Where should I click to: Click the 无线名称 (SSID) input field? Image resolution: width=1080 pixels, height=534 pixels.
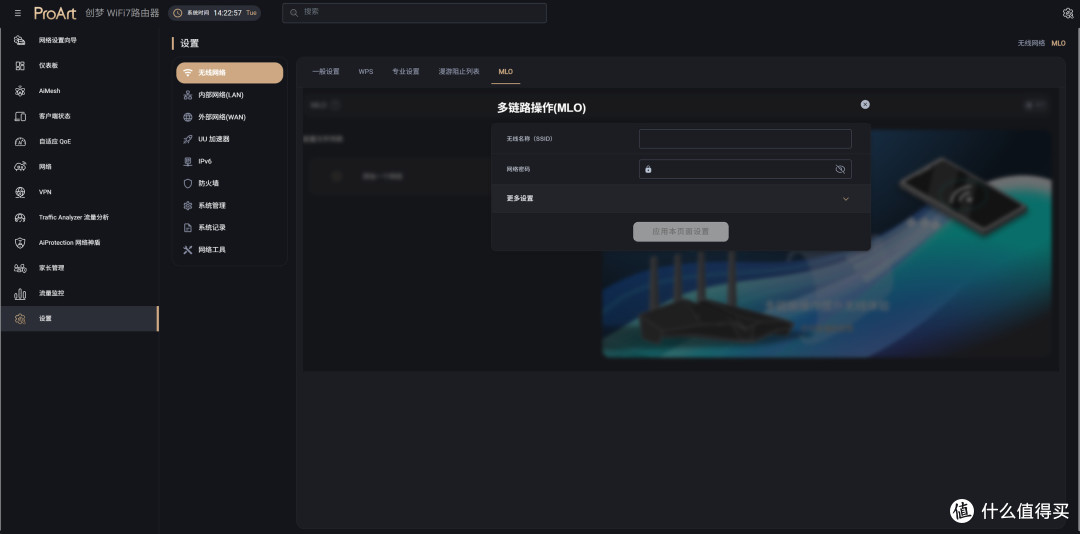[x=745, y=138]
